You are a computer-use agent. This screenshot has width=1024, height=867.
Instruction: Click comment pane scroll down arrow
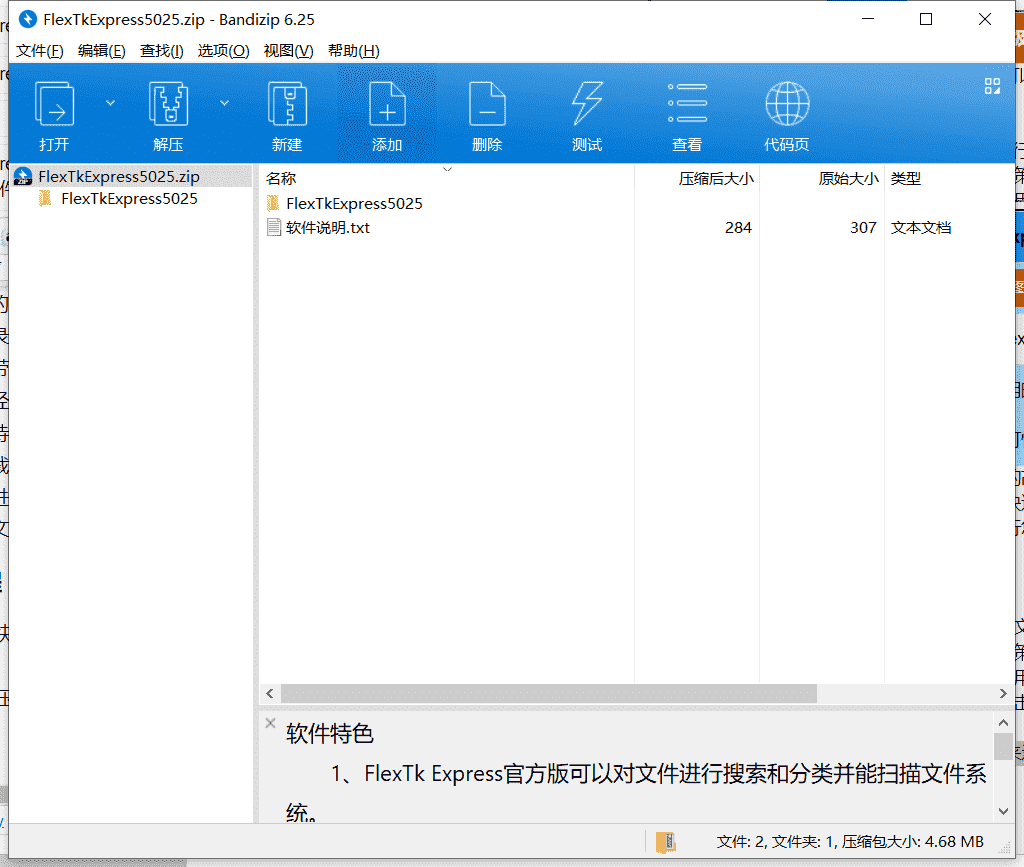(x=1003, y=812)
